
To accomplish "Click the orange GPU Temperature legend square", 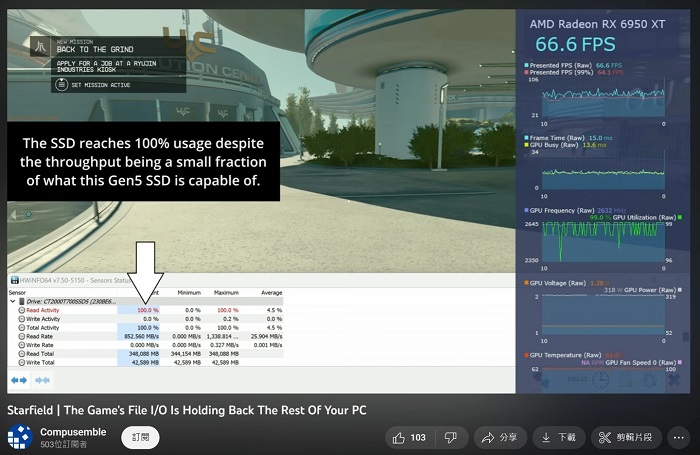I will click(526, 355).
